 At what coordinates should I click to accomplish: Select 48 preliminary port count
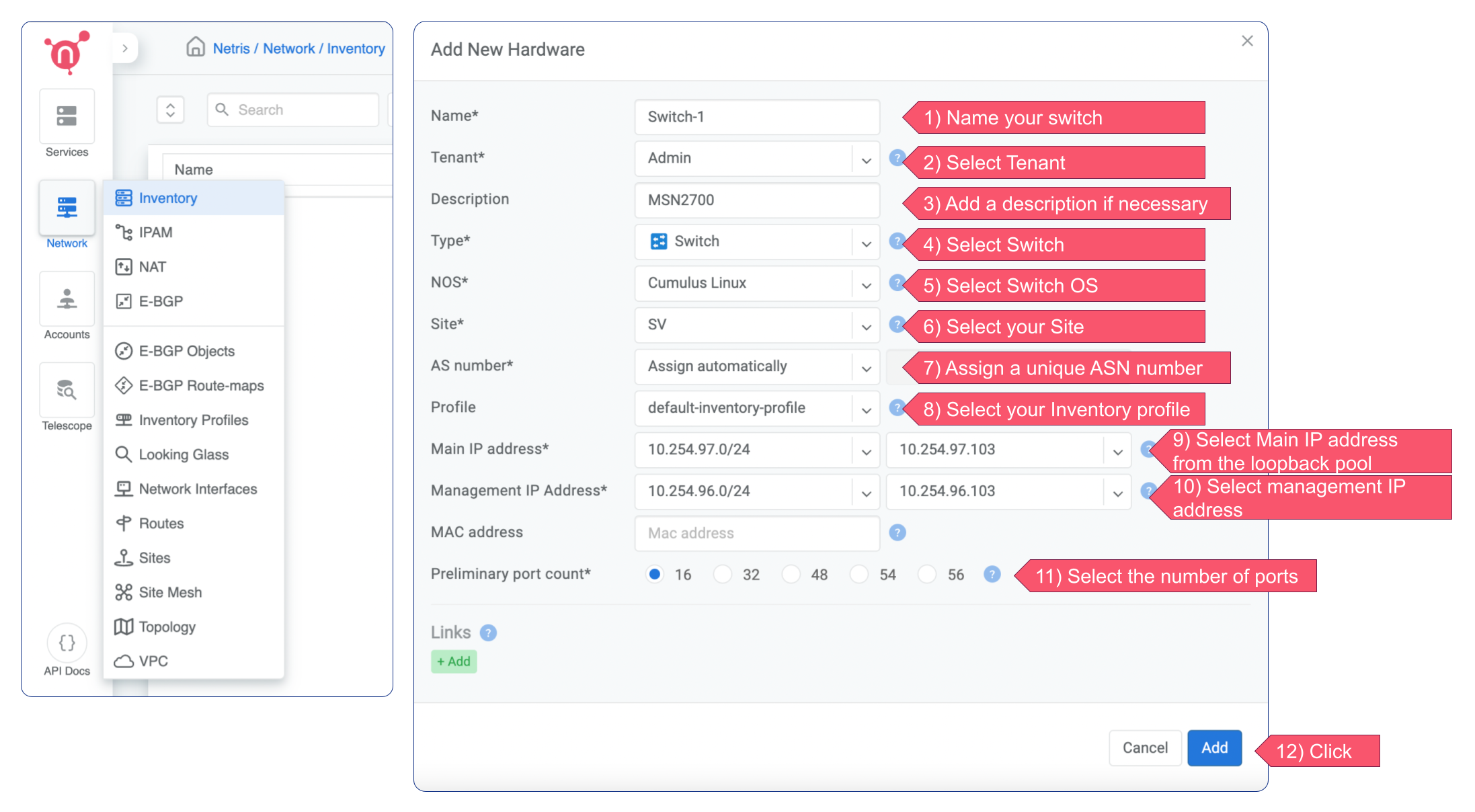[x=791, y=574]
